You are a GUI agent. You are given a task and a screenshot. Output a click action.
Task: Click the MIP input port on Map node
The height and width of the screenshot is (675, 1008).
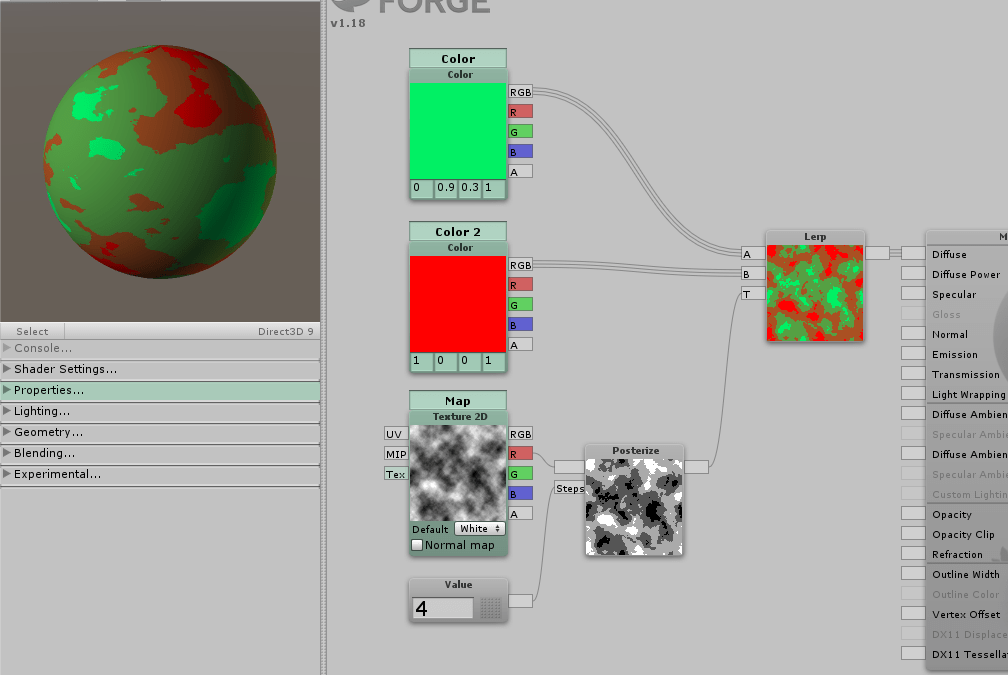click(x=396, y=454)
